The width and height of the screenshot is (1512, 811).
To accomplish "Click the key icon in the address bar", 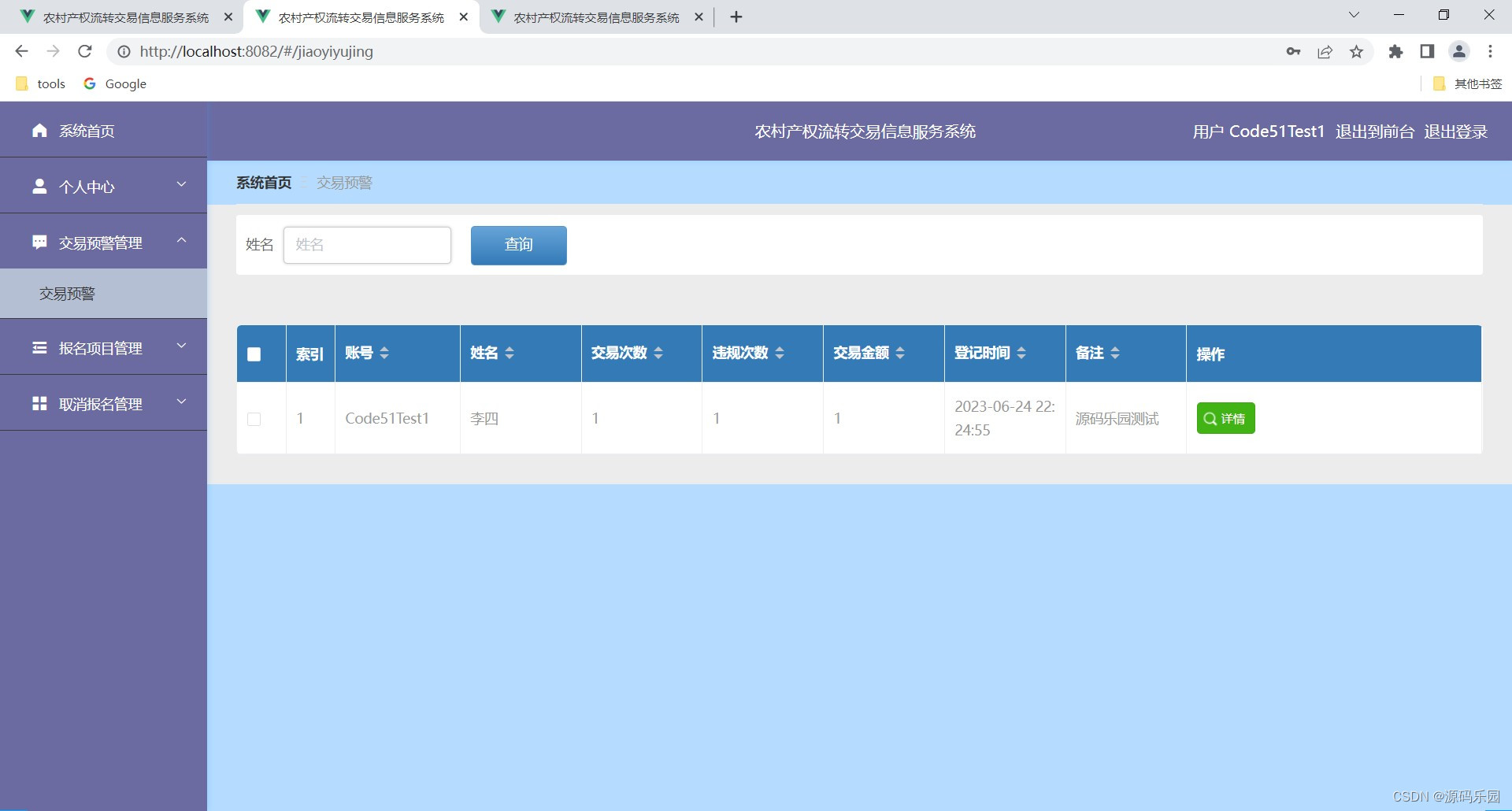I will click(1293, 51).
